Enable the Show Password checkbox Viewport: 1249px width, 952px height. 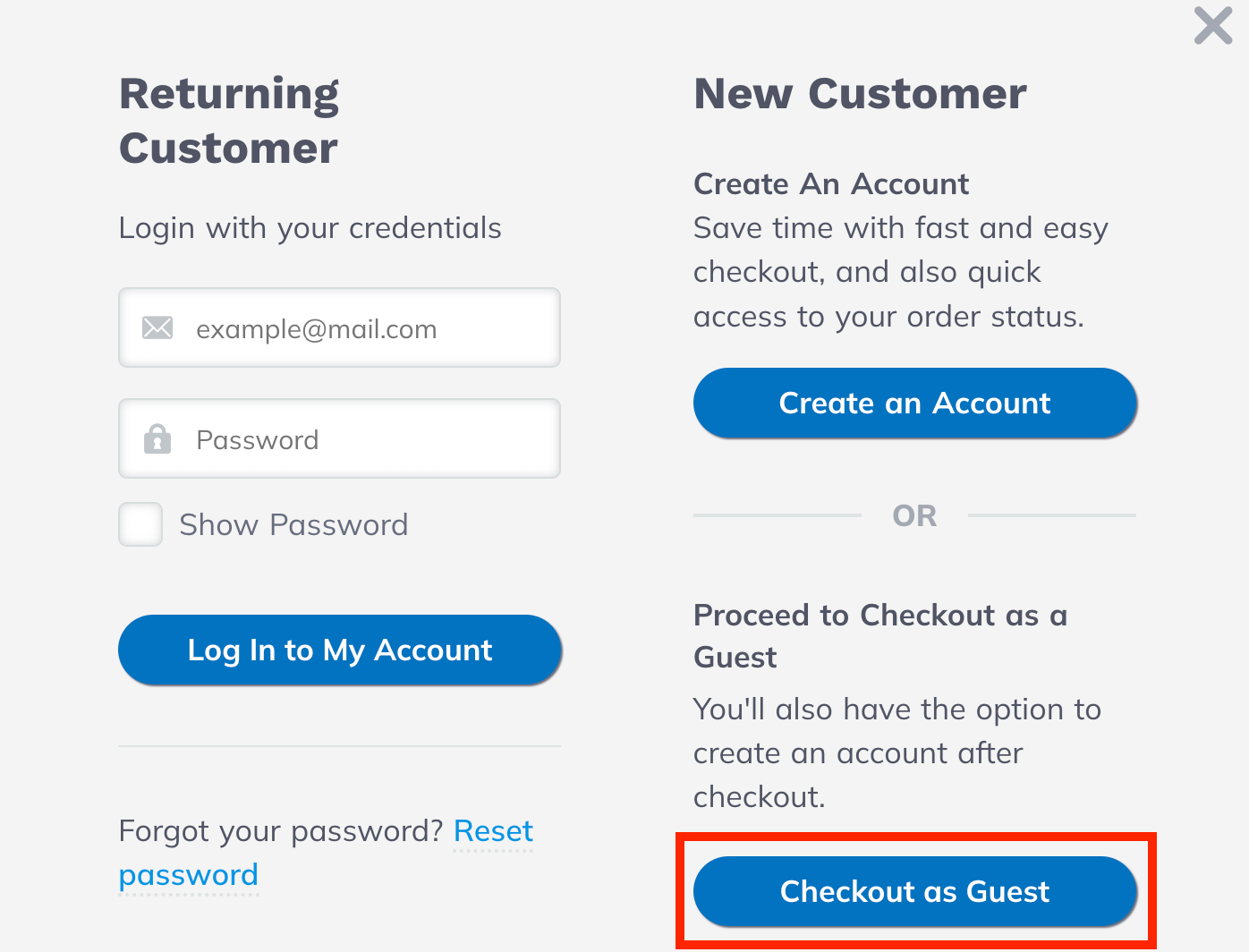[x=140, y=524]
